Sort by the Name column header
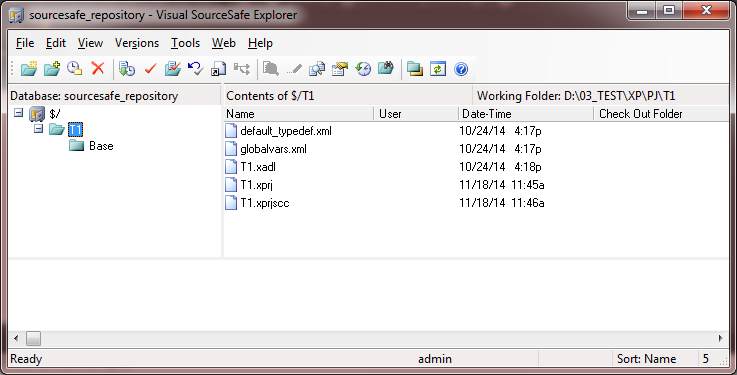Screen dimensions: 737x375 [298, 114]
